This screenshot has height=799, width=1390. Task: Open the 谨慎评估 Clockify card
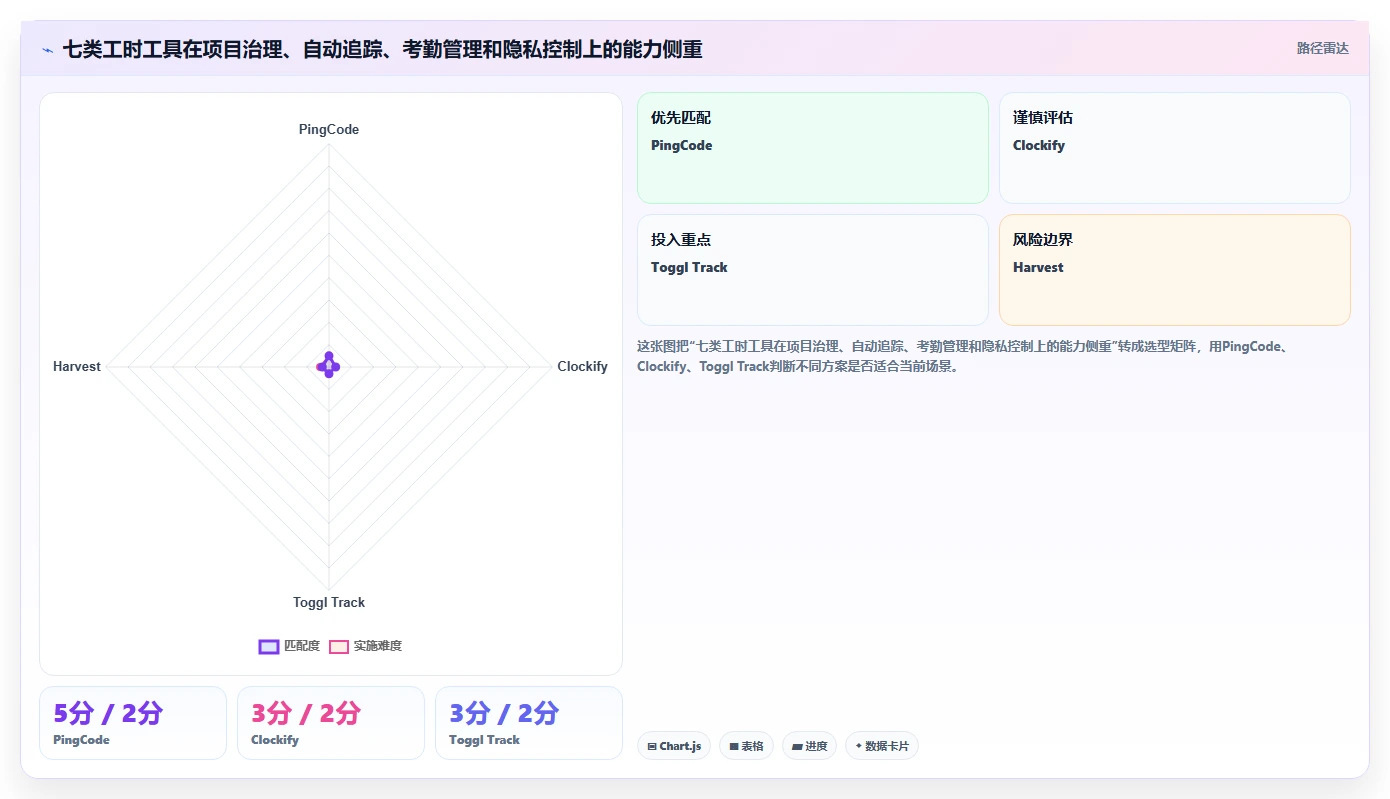(x=1174, y=148)
